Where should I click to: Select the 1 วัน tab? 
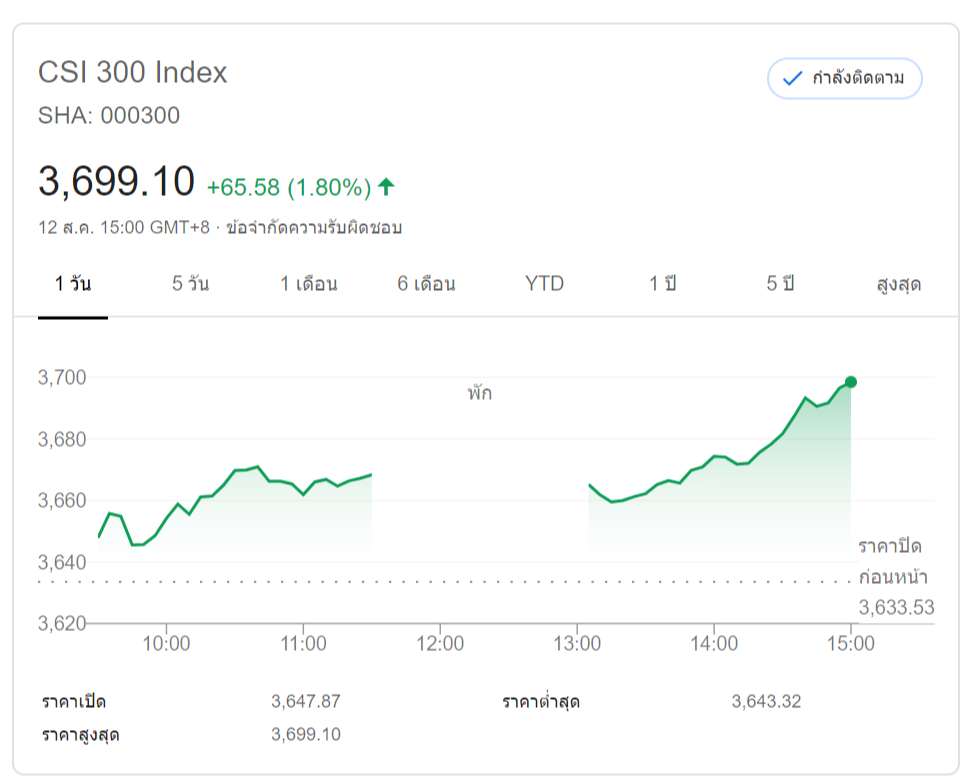[73, 284]
